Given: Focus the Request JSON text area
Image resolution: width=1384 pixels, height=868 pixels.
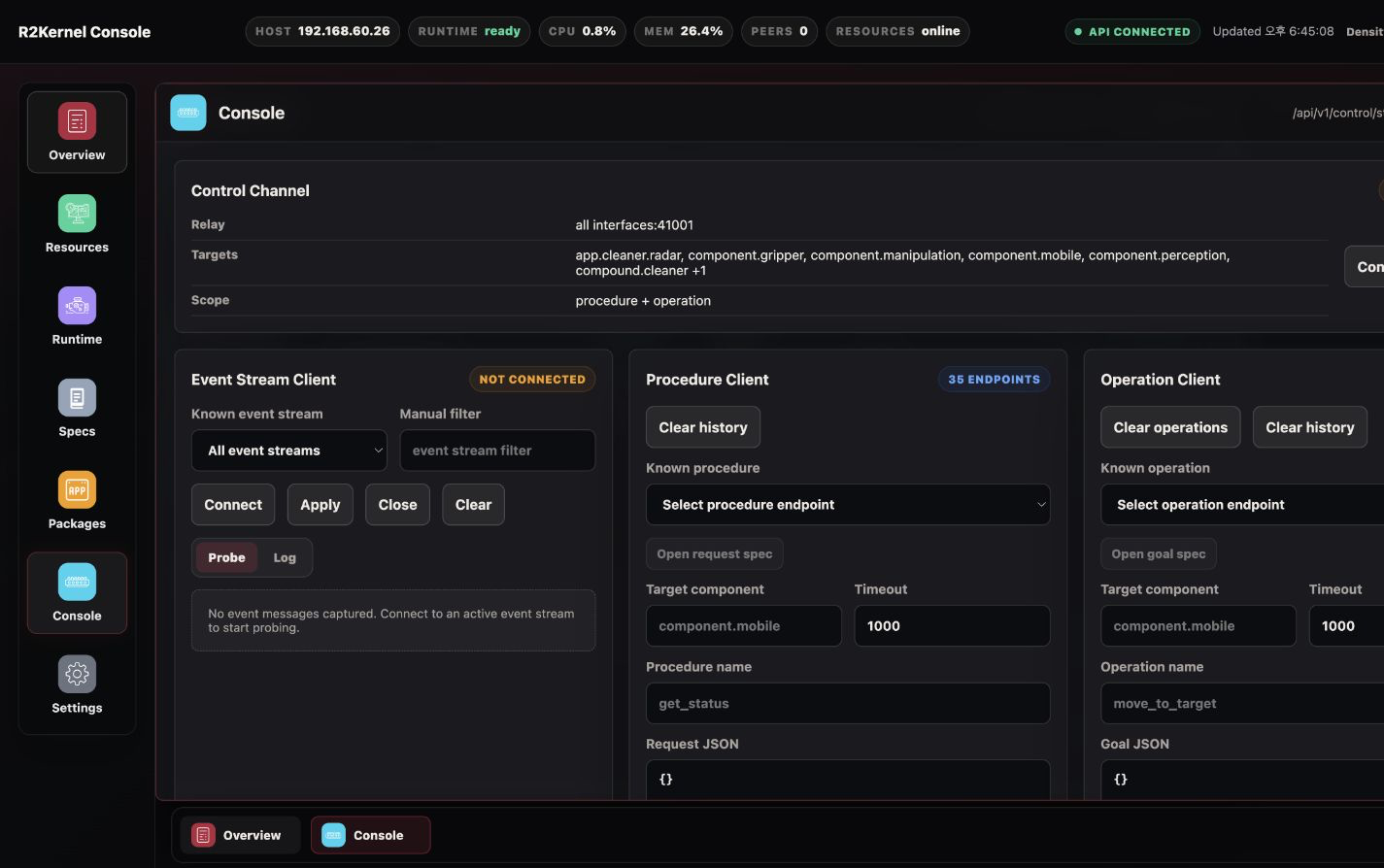Looking at the screenshot, I should 848,780.
